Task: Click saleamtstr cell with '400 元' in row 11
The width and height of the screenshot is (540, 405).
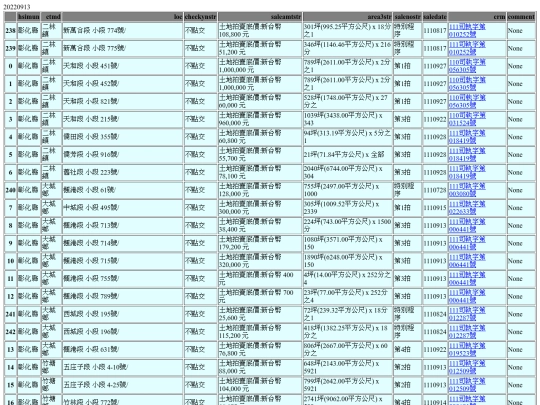Action: point(260,279)
